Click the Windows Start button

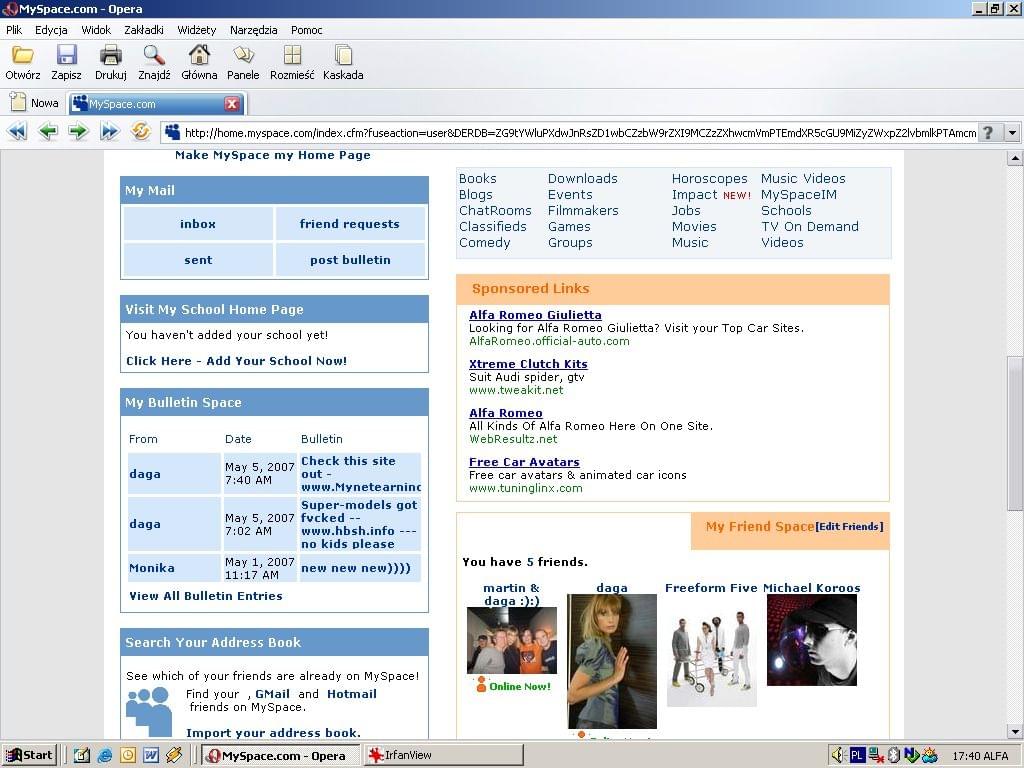click(x=30, y=756)
